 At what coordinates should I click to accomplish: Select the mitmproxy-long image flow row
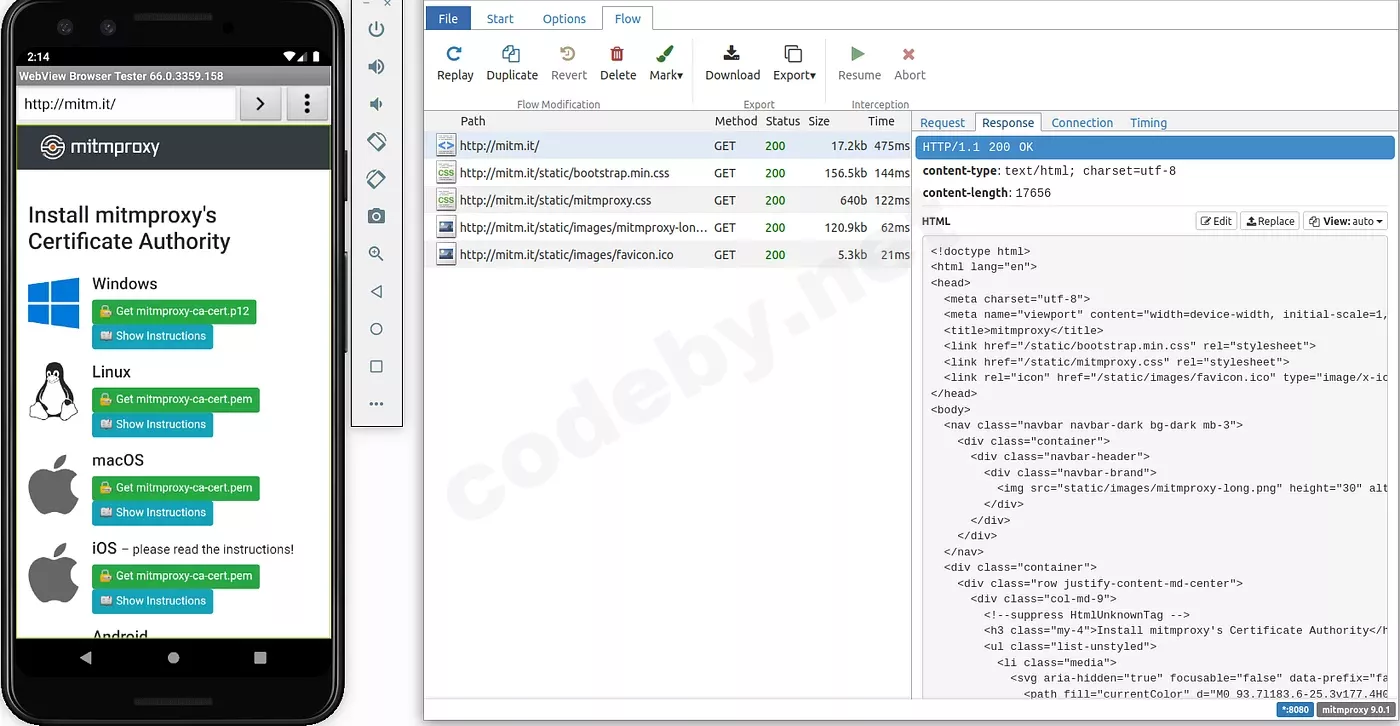[x=668, y=227]
